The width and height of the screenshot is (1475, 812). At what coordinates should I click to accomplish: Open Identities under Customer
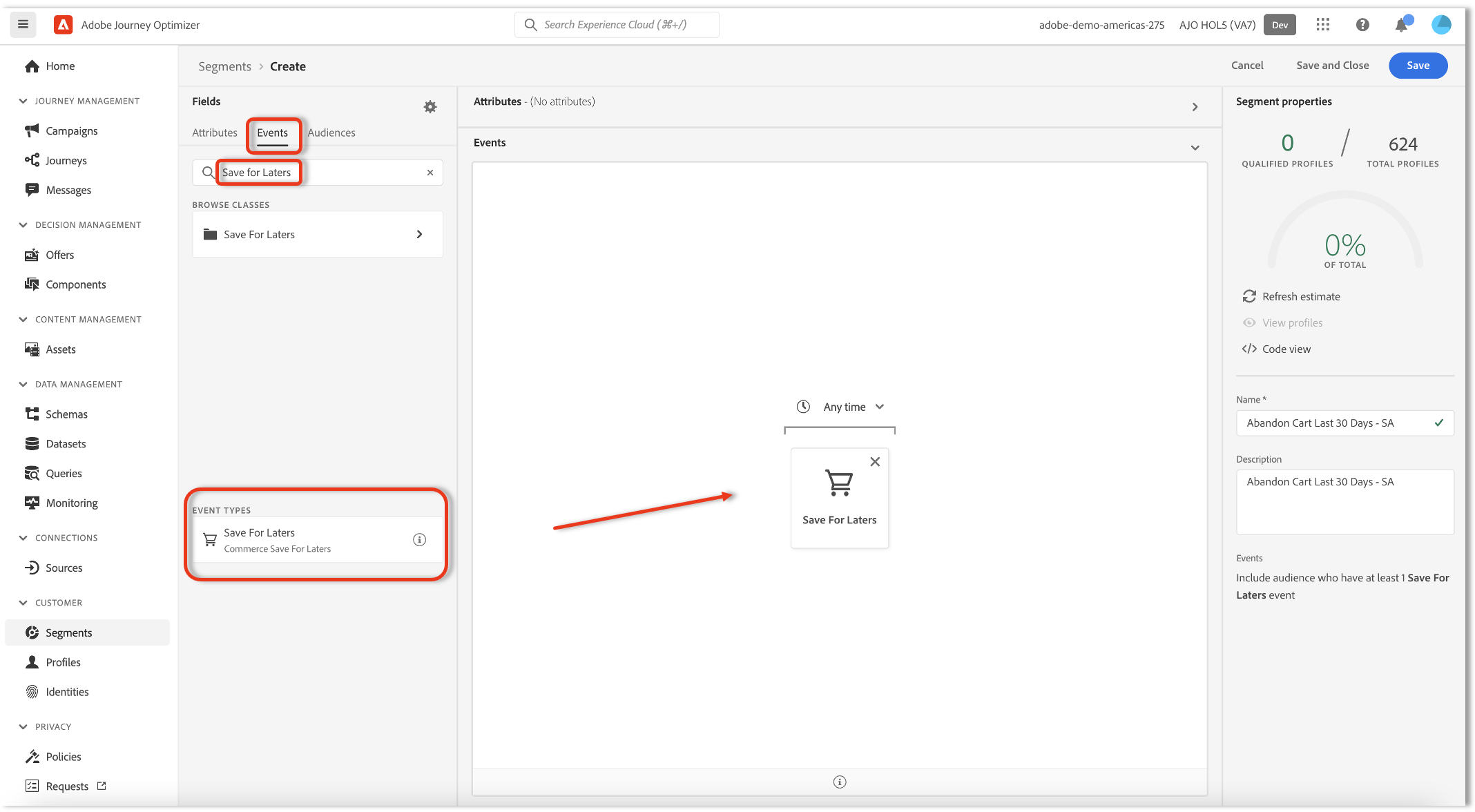pos(67,692)
